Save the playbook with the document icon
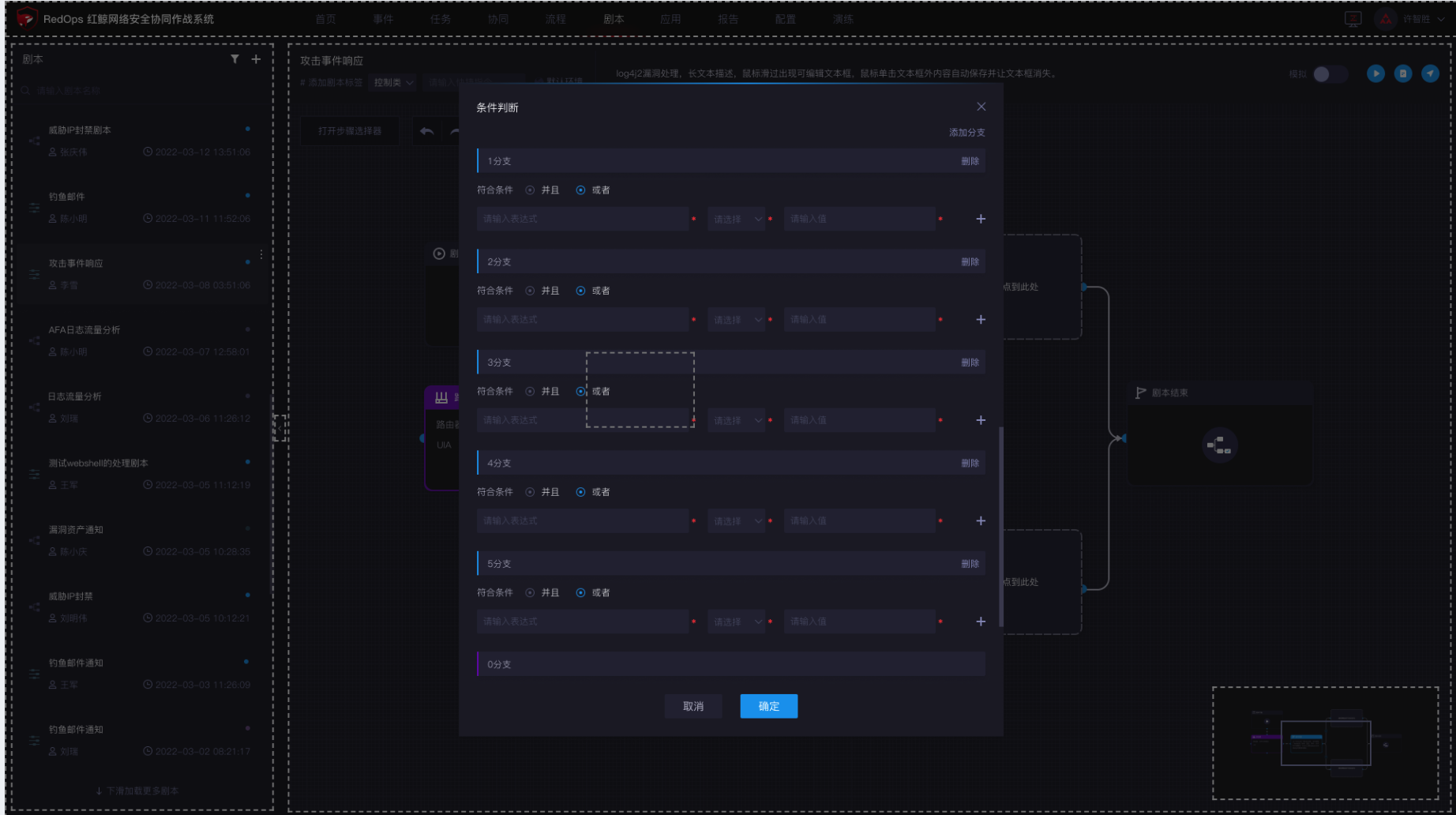Viewport: 1456px width, 815px height. tap(1403, 73)
